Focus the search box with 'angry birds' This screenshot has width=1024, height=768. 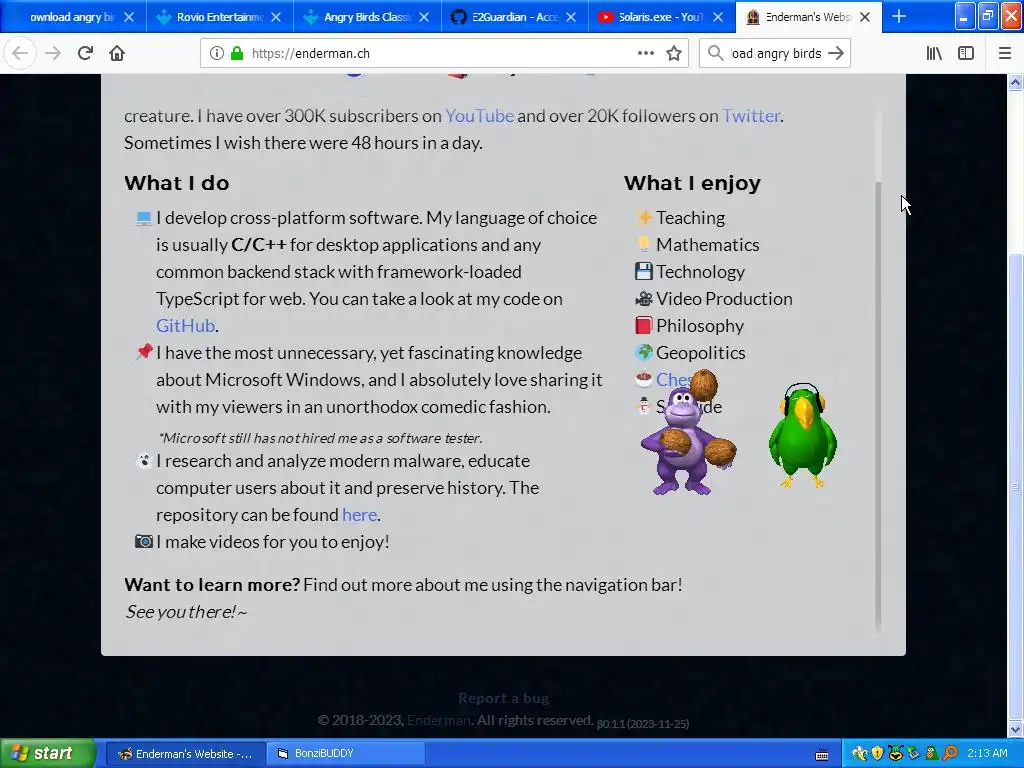click(x=775, y=53)
